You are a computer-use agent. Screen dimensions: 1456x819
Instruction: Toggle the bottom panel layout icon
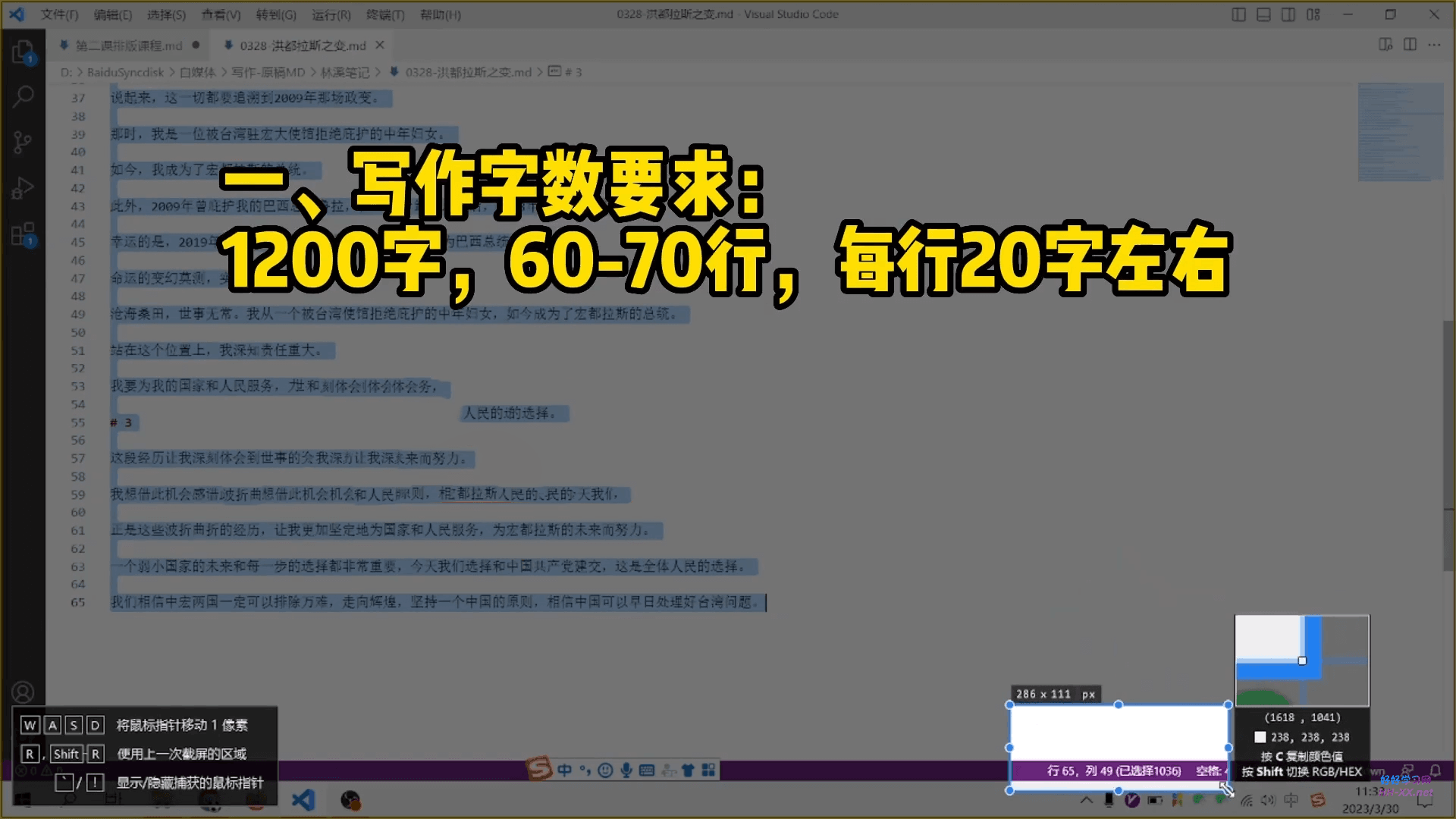coord(1263,14)
